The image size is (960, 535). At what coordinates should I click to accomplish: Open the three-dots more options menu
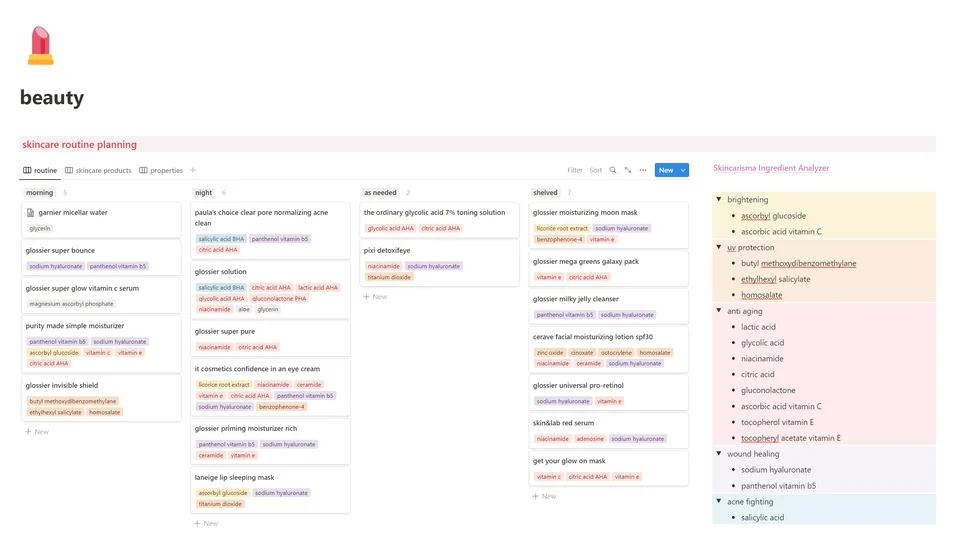point(643,170)
